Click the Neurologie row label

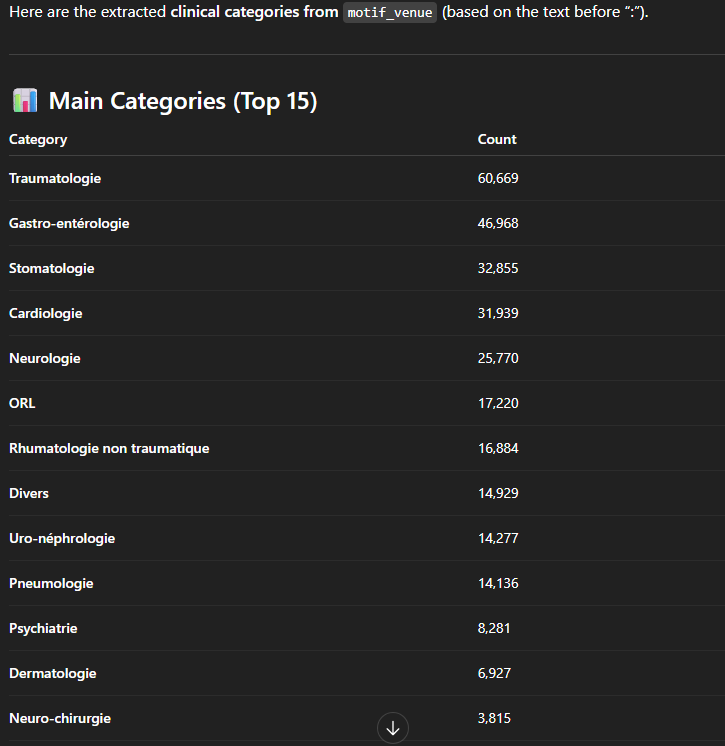point(45,358)
